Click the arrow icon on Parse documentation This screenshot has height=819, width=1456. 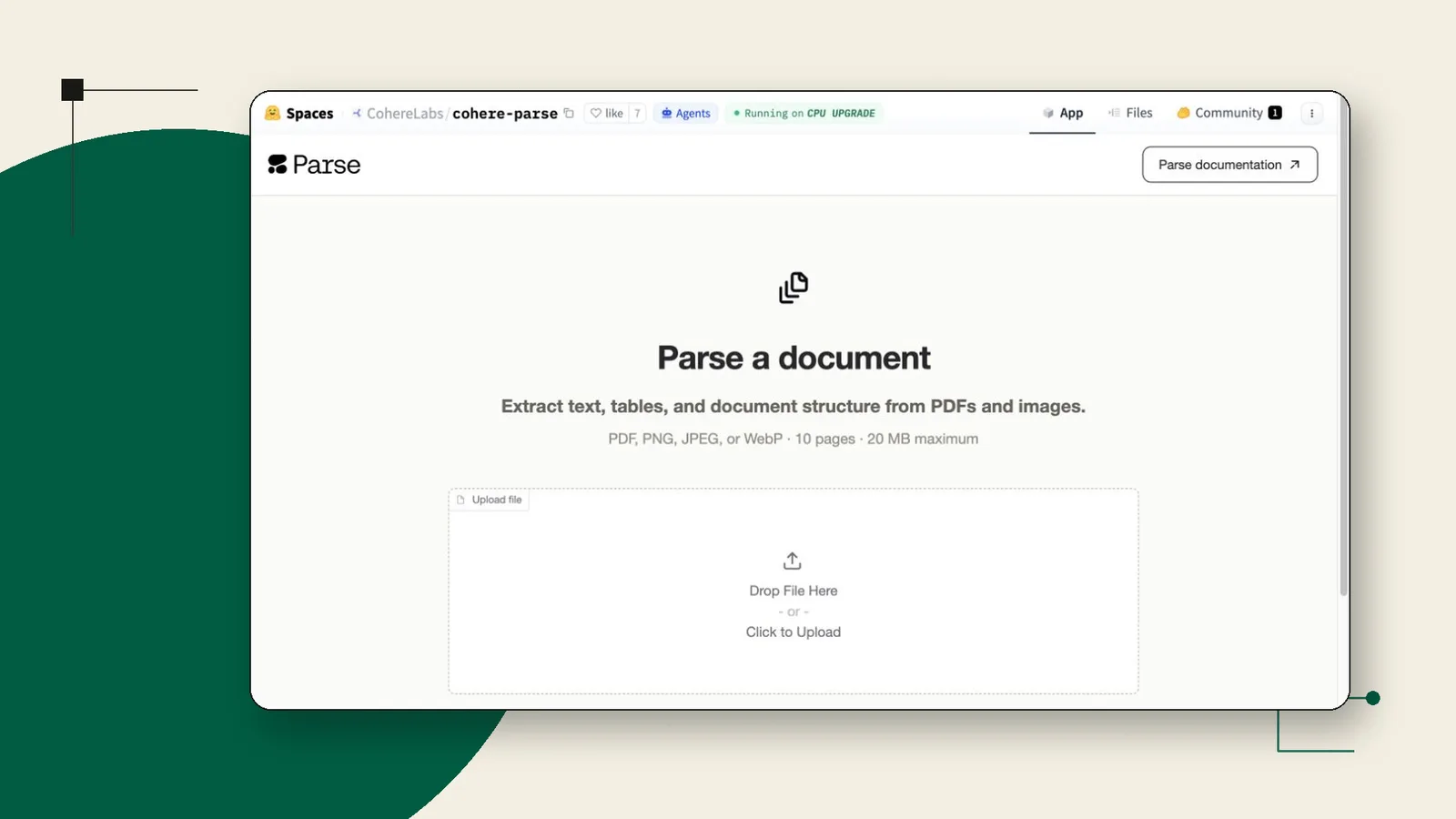(1295, 165)
